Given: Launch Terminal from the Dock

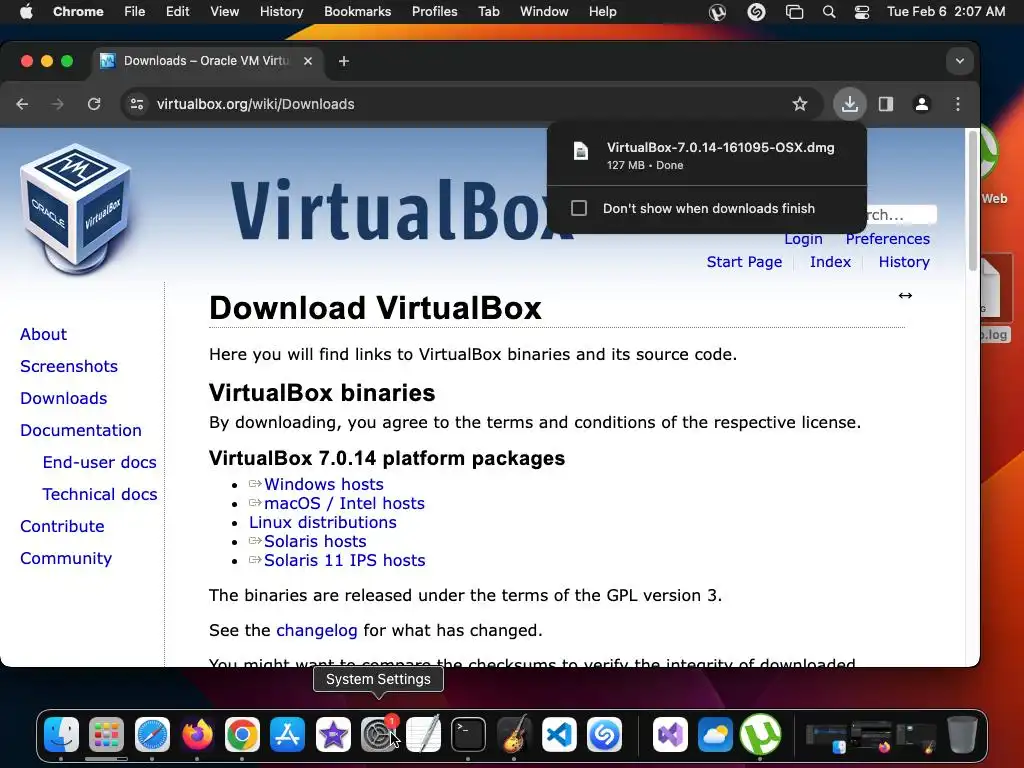Looking at the screenshot, I should tap(468, 735).
